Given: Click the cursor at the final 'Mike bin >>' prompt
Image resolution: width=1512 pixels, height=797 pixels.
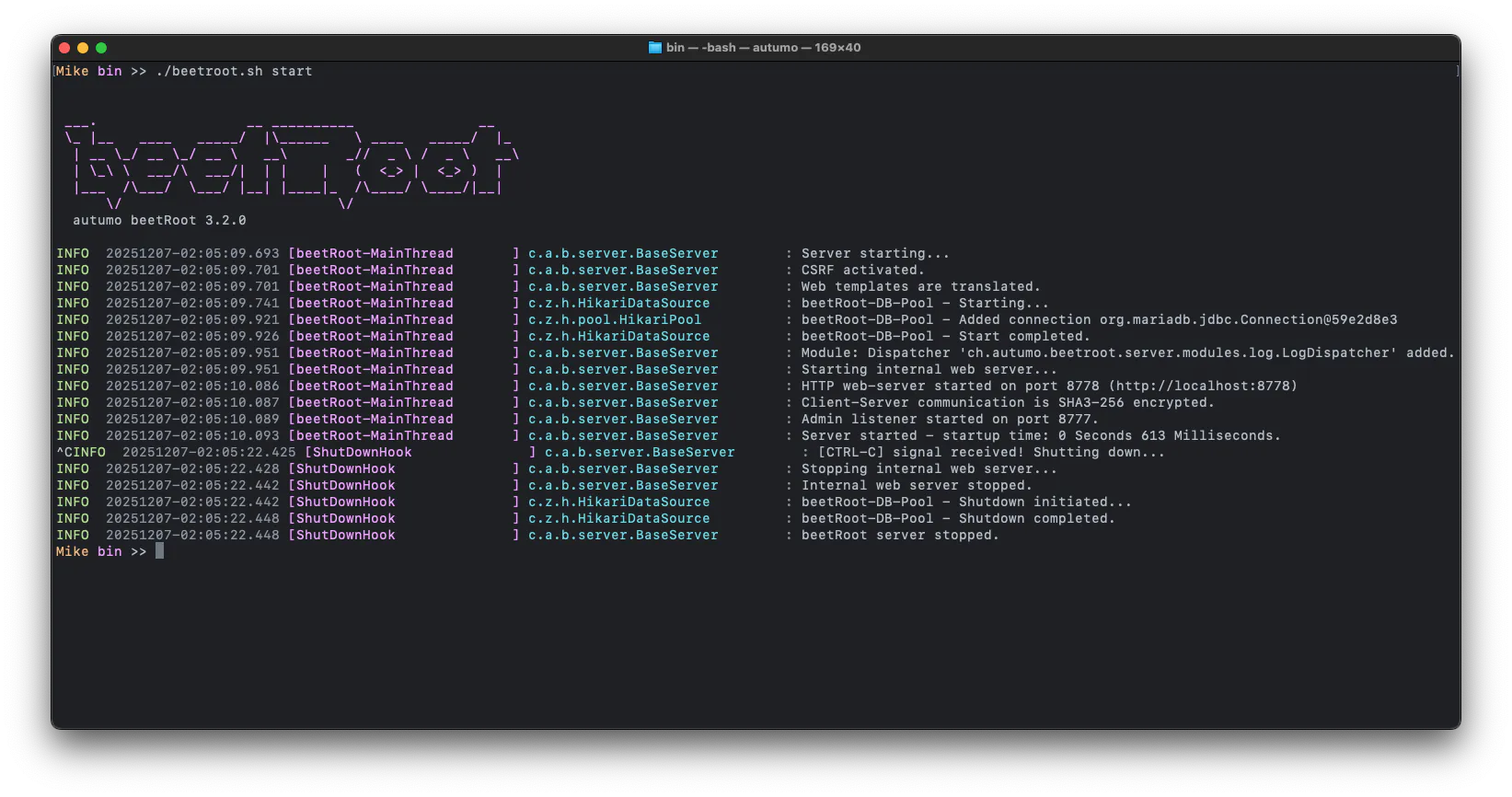Looking at the screenshot, I should pos(159,551).
